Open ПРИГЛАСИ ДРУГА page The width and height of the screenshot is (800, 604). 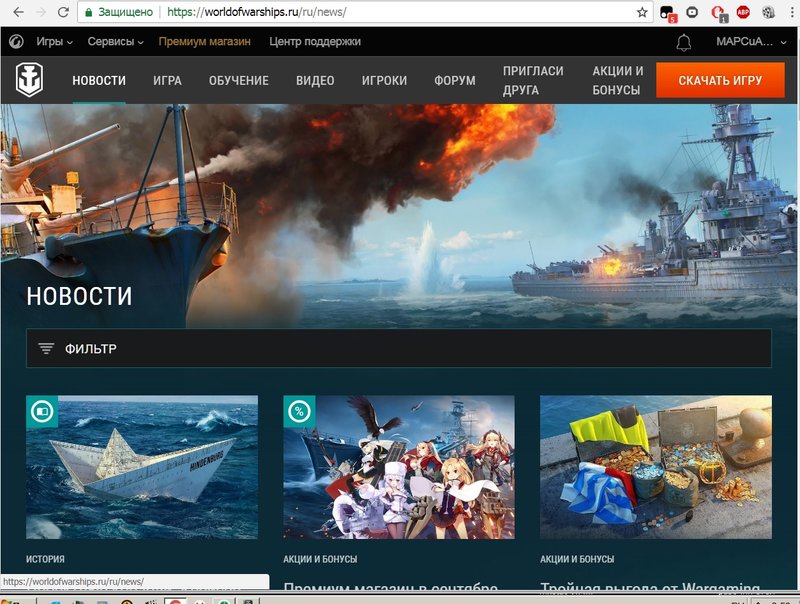[x=533, y=81]
